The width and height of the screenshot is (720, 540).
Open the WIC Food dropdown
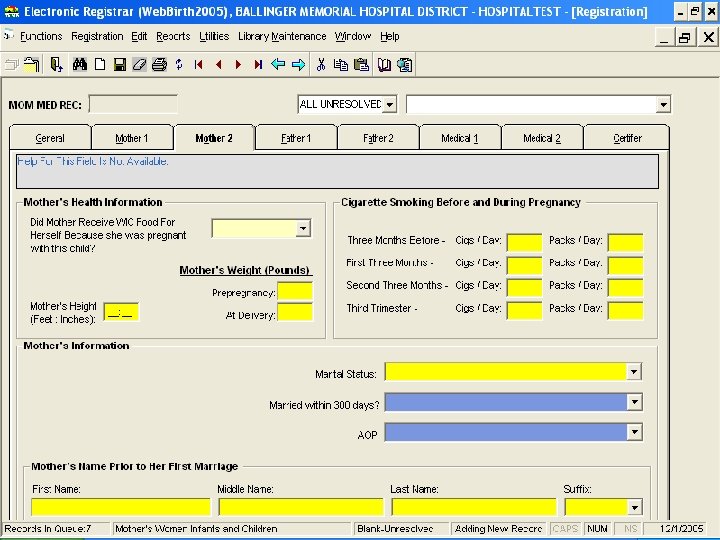(303, 229)
